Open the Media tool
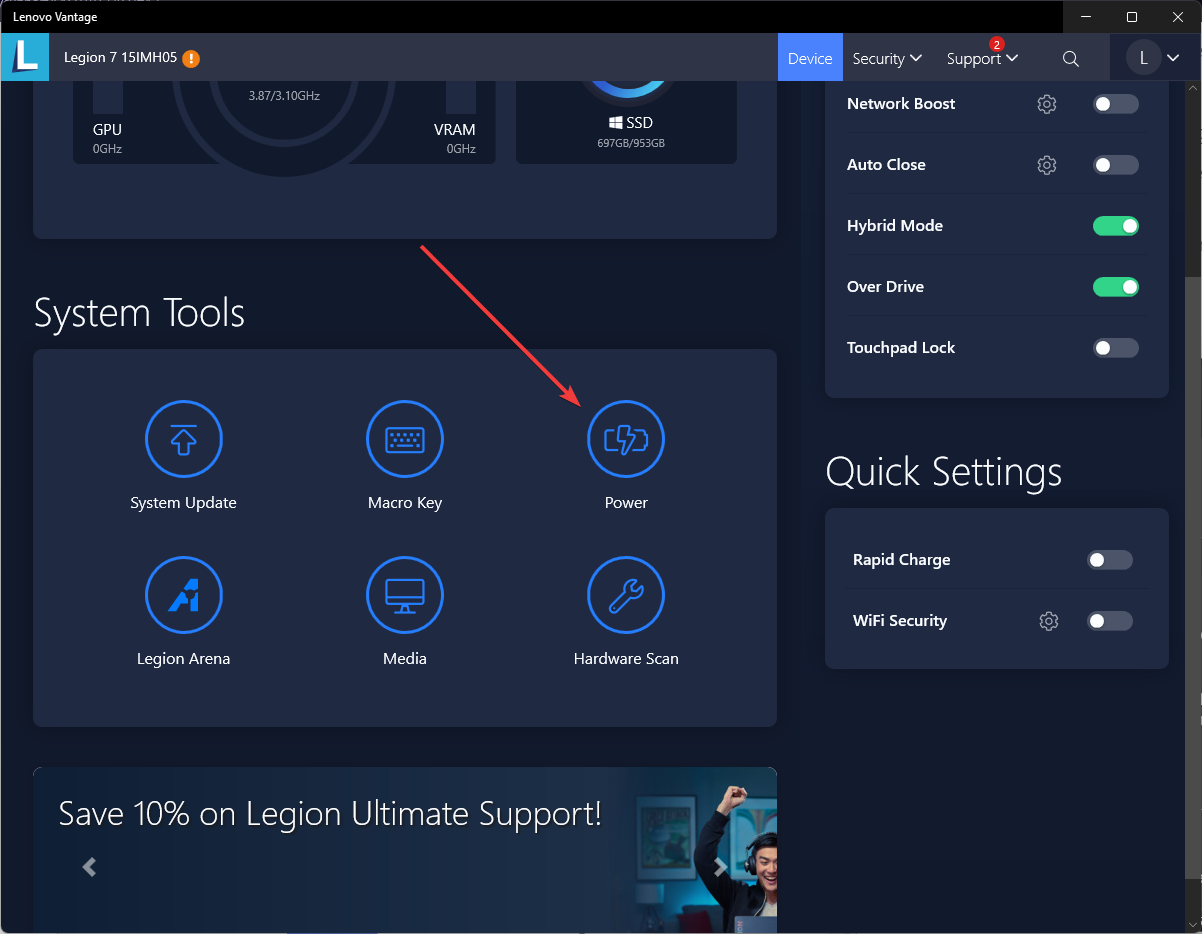 click(x=405, y=595)
